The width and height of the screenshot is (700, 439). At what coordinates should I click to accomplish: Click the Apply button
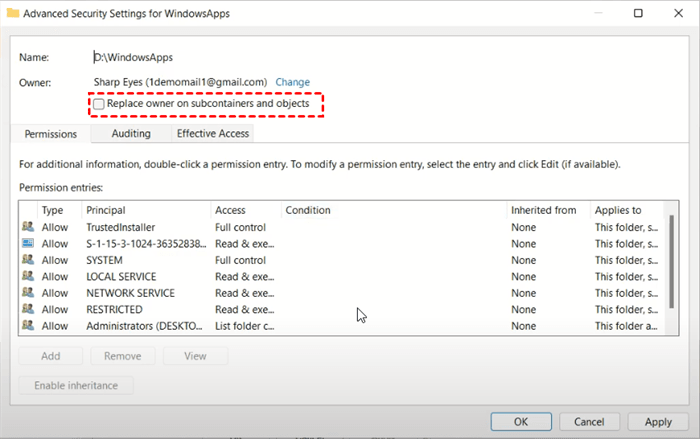(658, 422)
